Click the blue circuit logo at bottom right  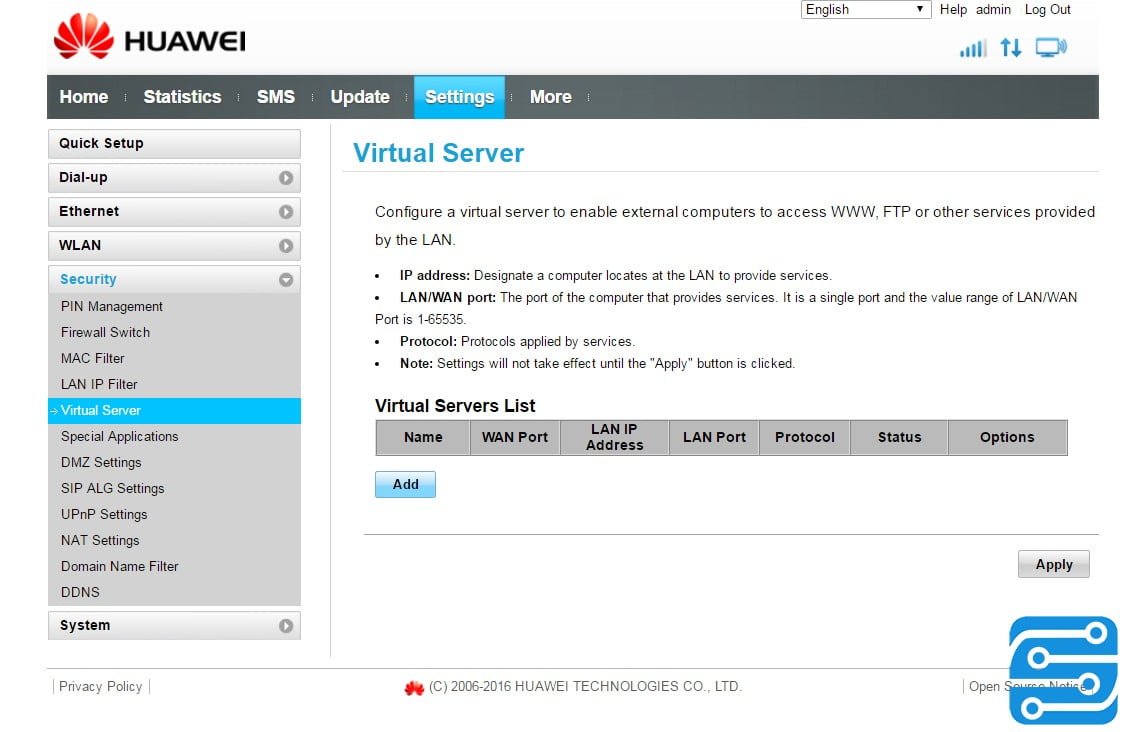(1063, 670)
